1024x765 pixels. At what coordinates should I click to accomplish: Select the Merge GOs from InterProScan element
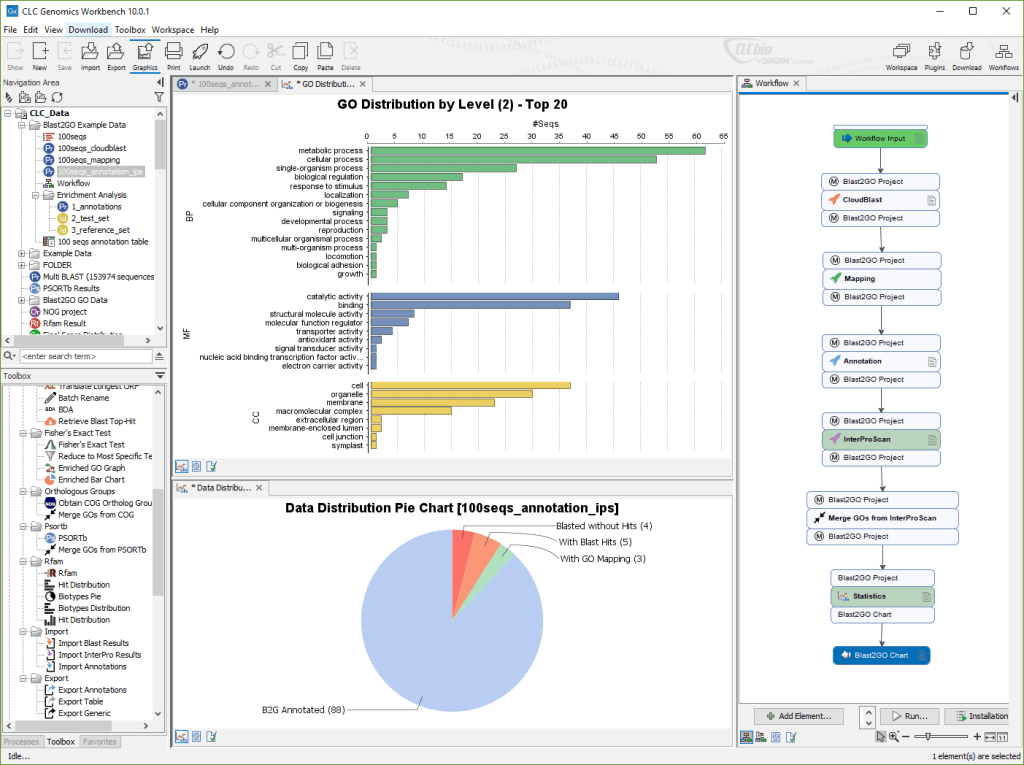point(882,518)
